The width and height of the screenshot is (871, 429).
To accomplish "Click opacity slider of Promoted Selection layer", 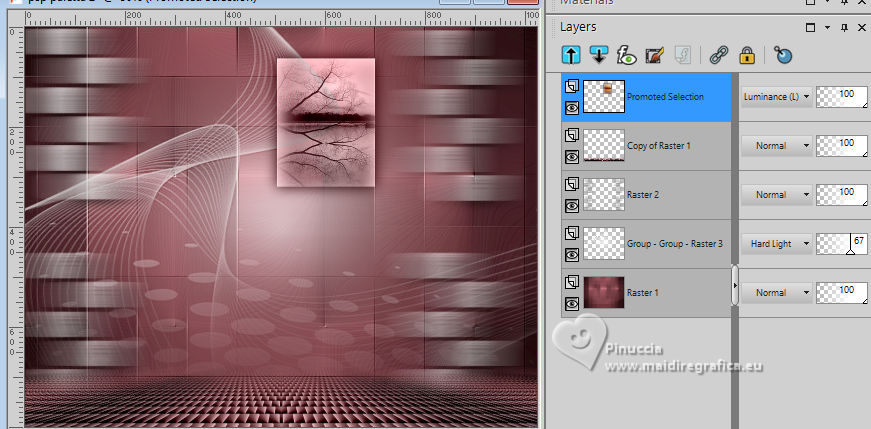I will point(842,97).
